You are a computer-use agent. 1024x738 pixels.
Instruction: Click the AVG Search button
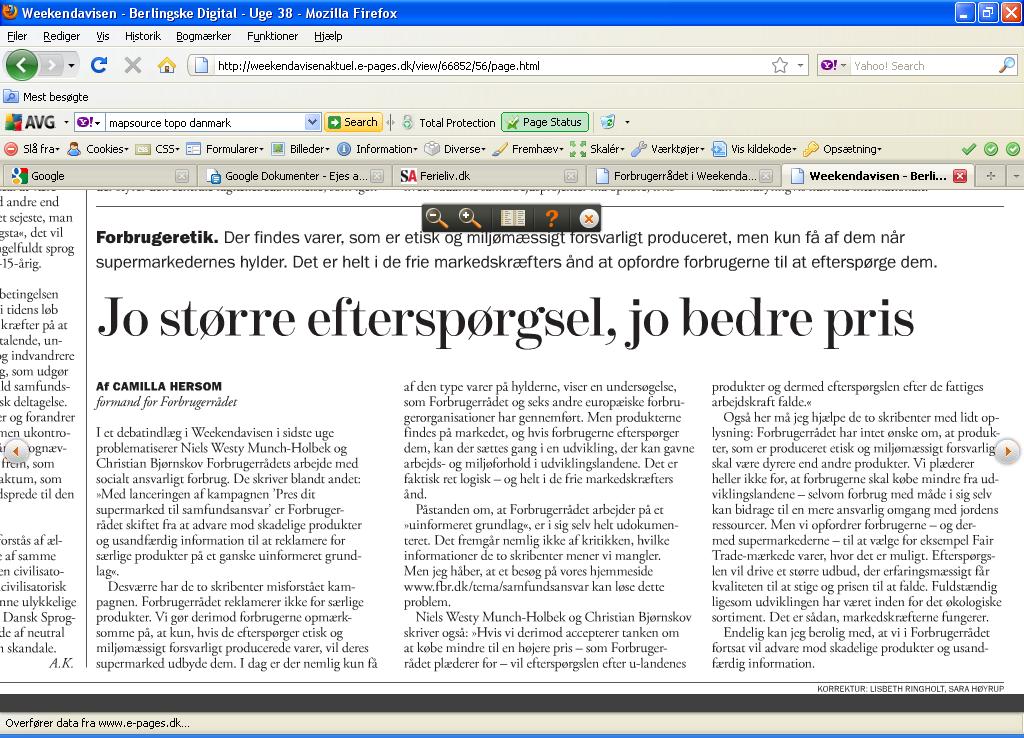tap(353, 122)
